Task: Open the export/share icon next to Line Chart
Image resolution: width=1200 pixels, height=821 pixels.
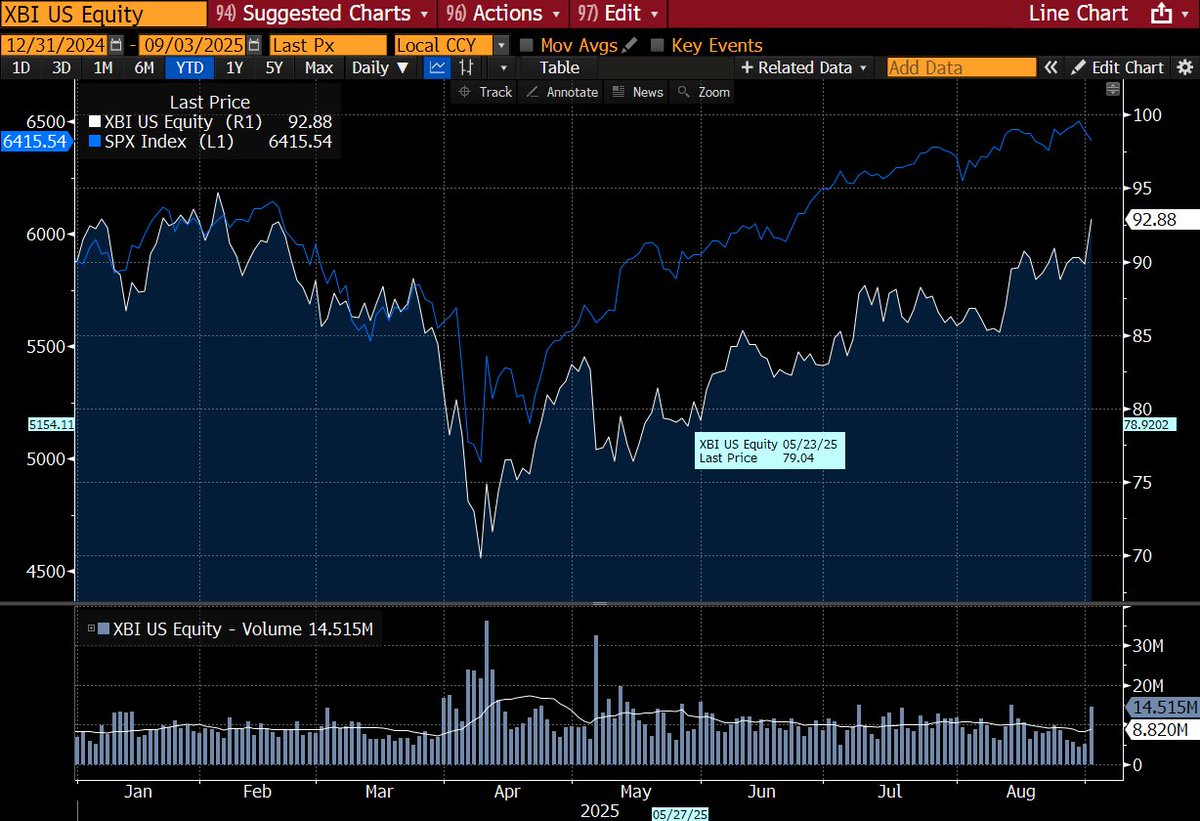Action: [x=1163, y=14]
